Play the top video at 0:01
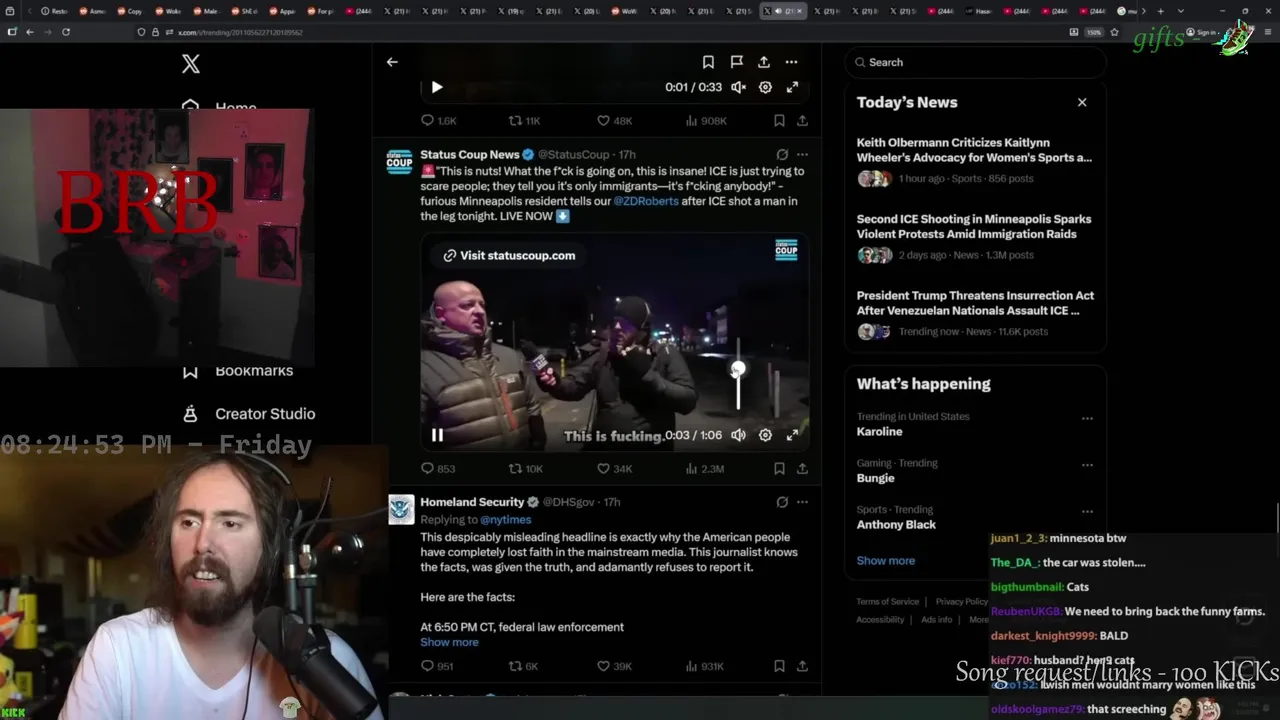 [x=437, y=87]
